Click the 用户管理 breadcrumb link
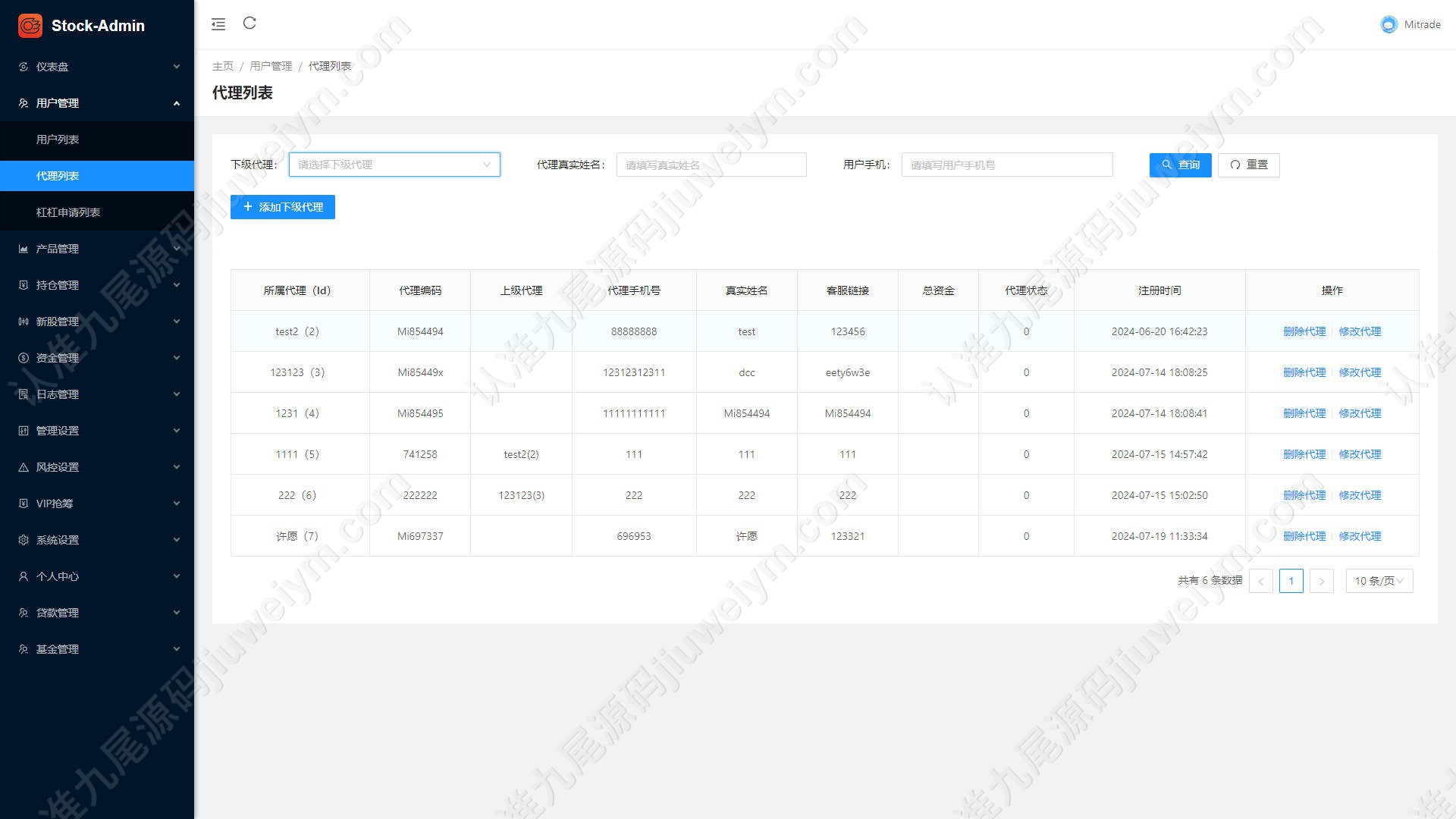Viewport: 1456px width, 819px height. [x=271, y=66]
